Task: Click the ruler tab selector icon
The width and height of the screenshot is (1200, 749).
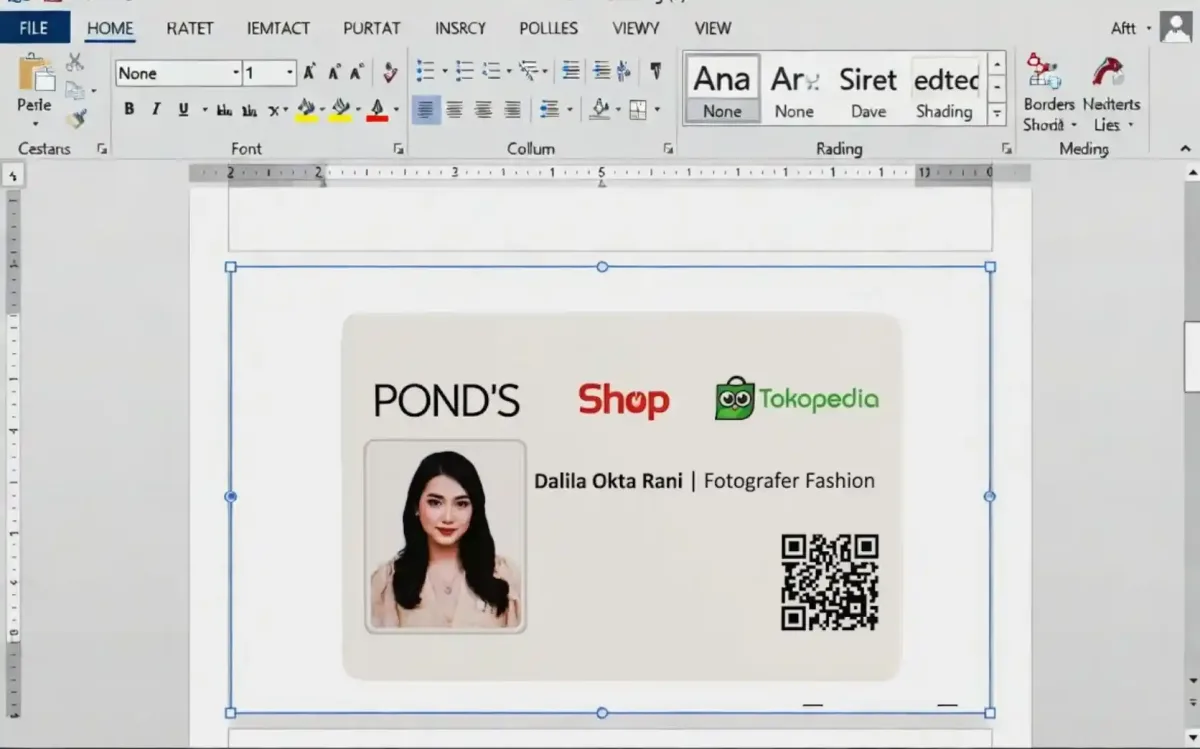Action: click(x=13, y=176)
